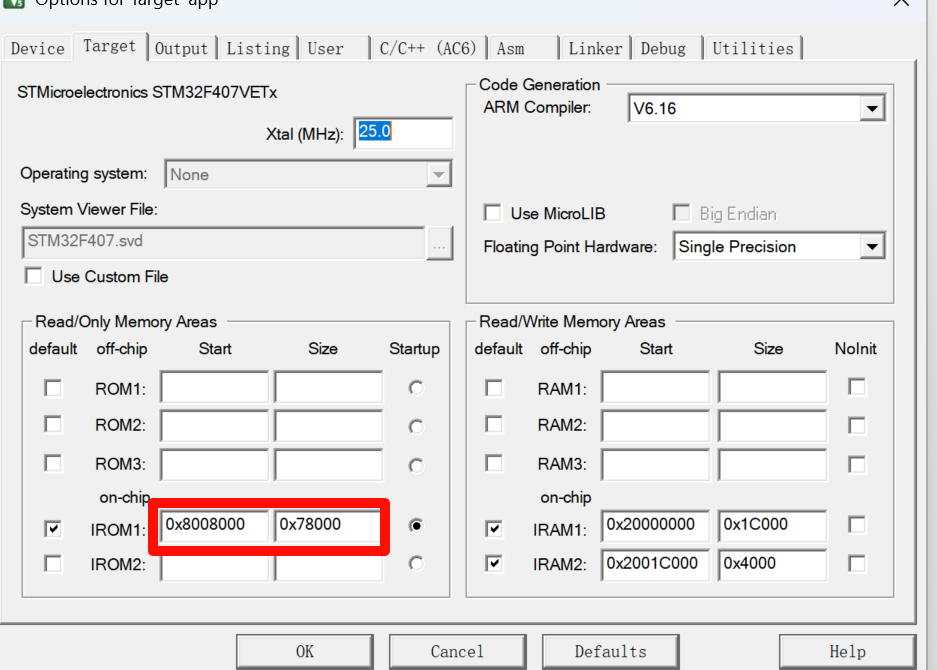
Task: Switch to the Debug tab
Action: [x=663, y=48]
